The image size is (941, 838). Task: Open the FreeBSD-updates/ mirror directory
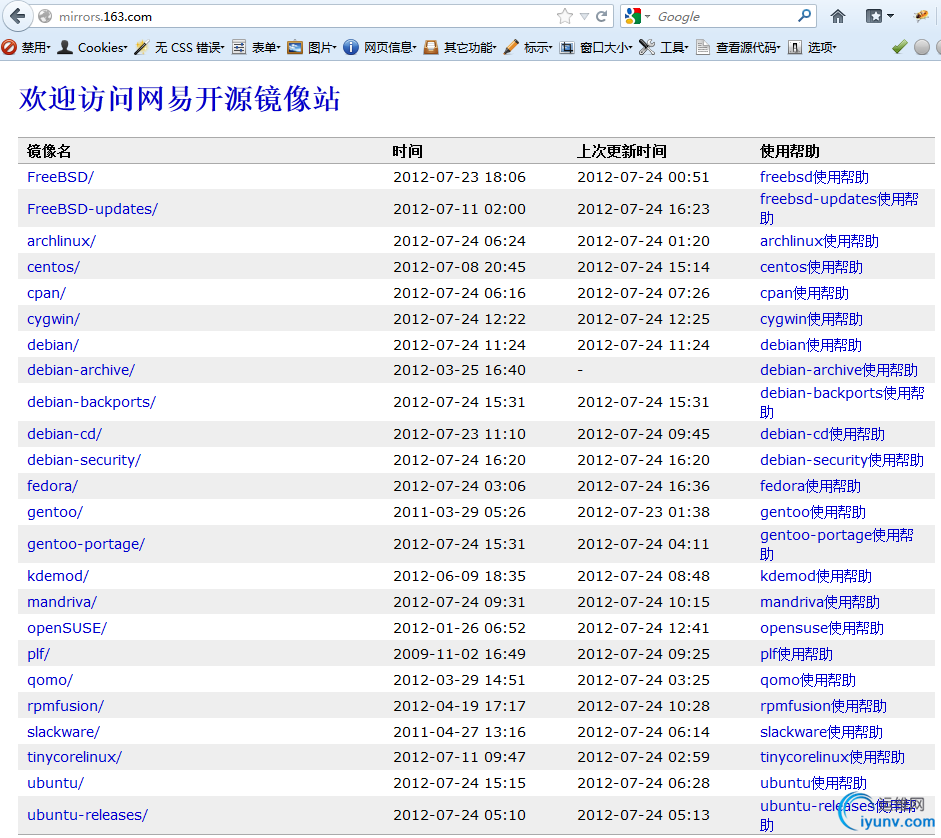point(92,209)
